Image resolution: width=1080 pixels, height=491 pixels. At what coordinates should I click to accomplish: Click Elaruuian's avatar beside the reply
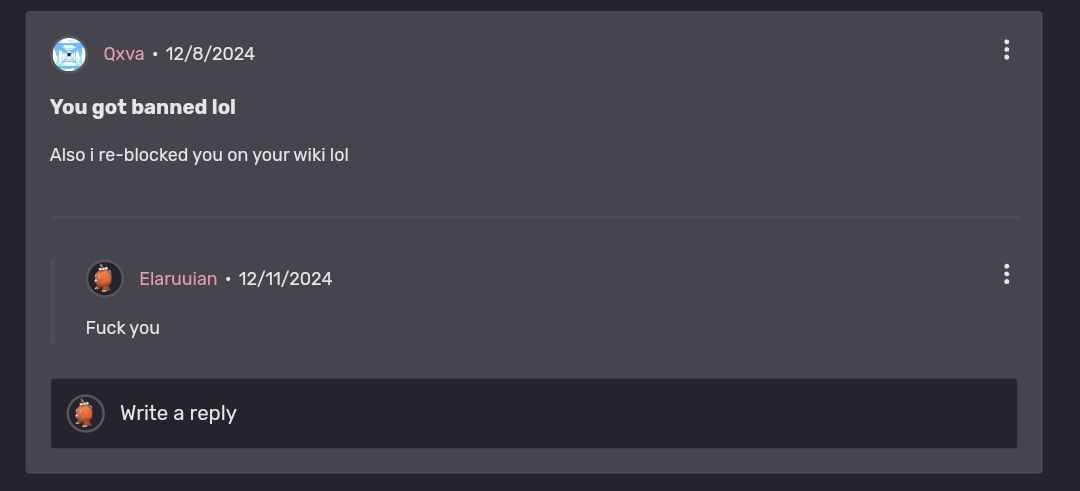[x=105, y=278]
